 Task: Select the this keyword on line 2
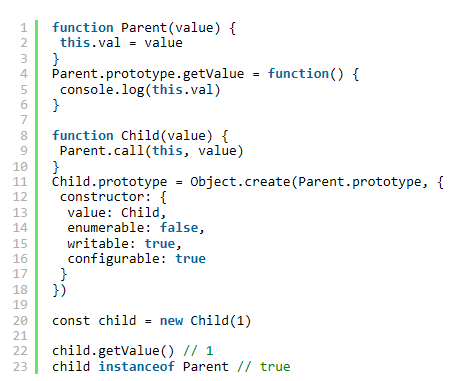(x=75, y=43)
